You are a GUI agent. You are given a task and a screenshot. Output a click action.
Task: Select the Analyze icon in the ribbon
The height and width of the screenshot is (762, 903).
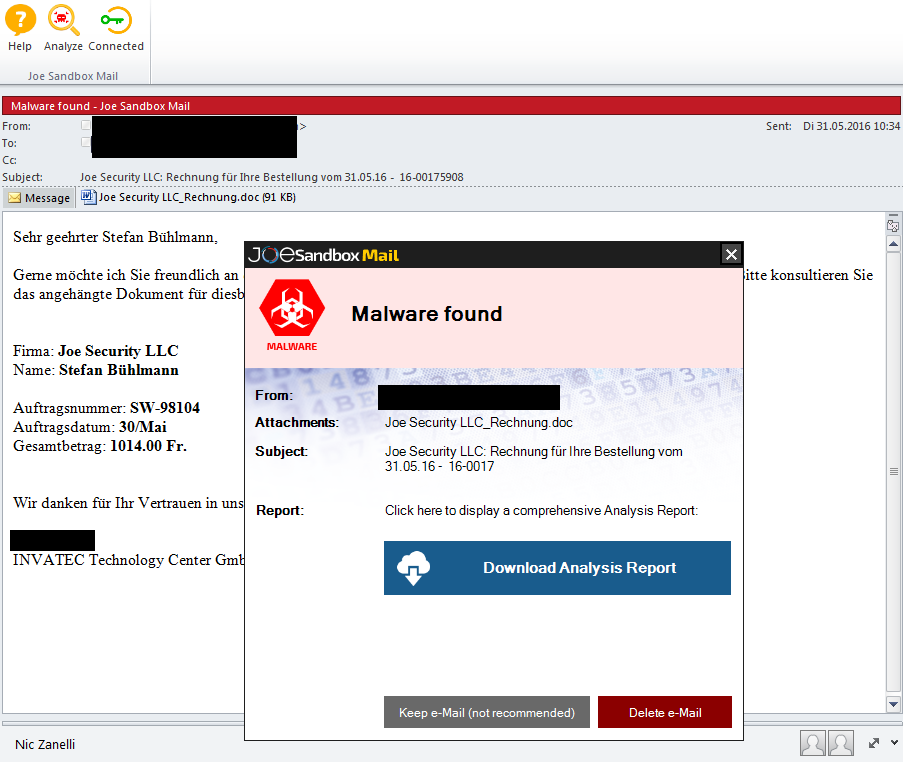coord(63,28)
